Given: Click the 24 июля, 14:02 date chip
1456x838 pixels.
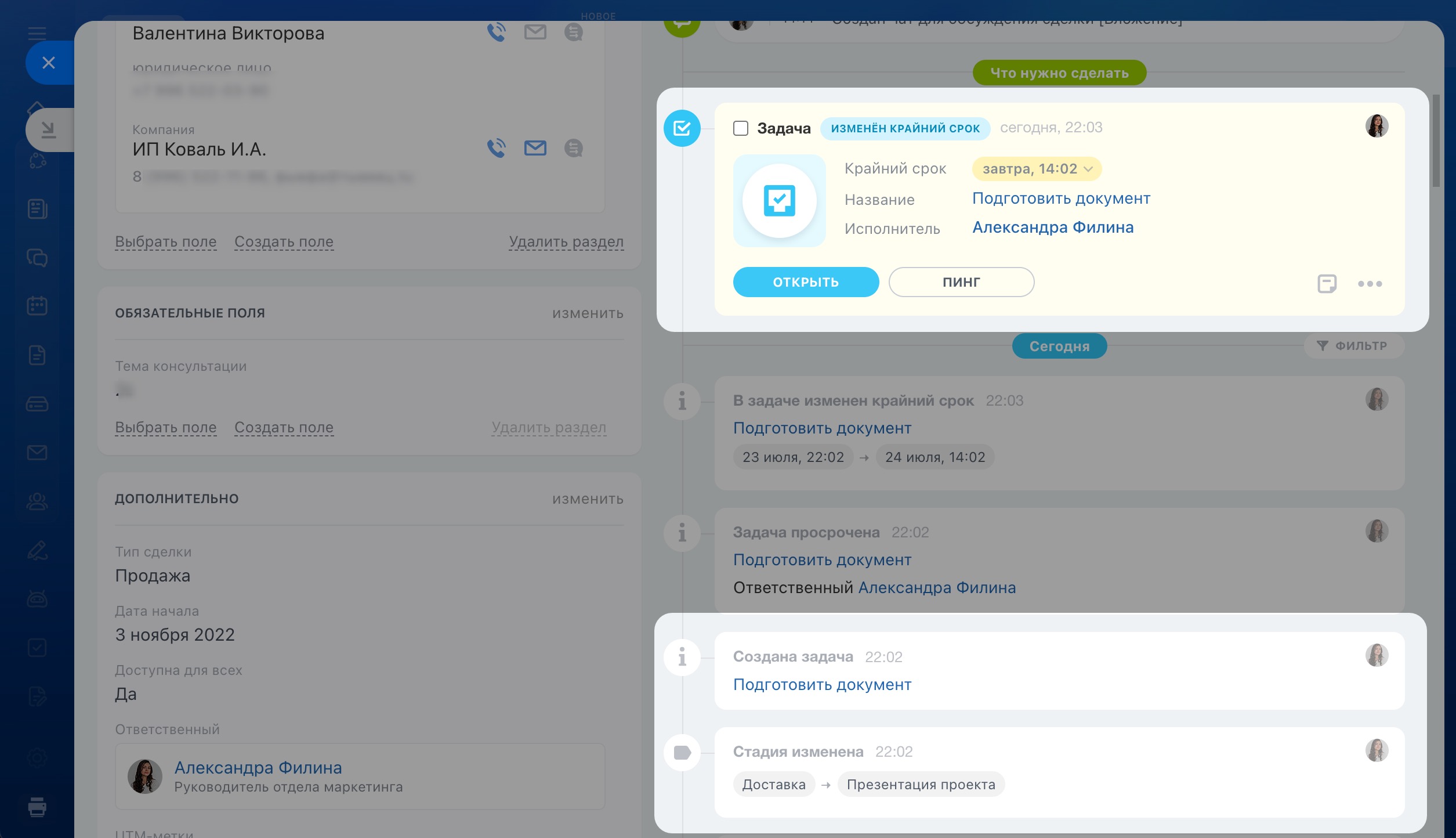Looking at the screenshot, I should [935, 457].
